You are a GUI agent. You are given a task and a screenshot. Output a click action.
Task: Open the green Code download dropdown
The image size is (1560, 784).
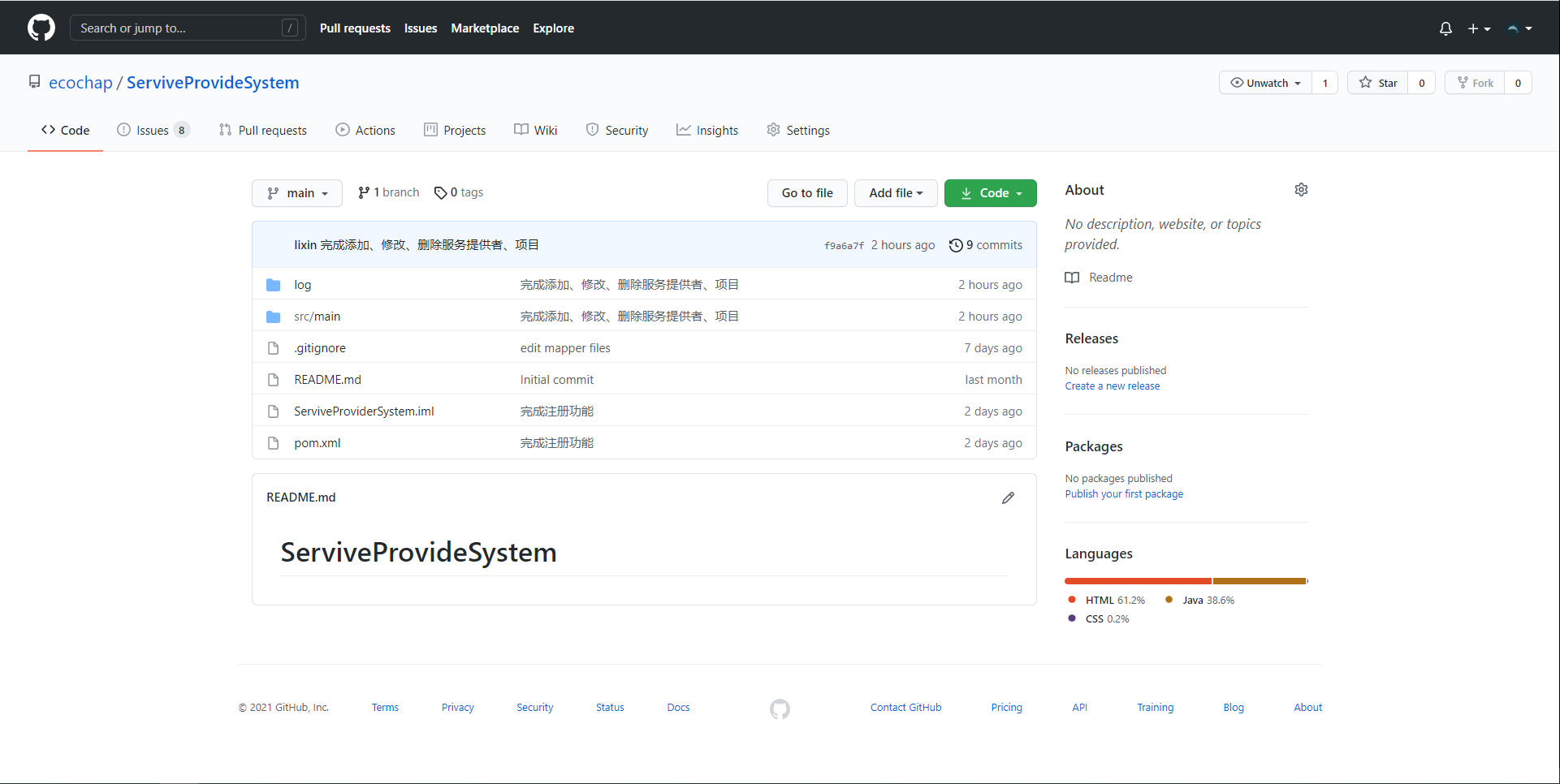coord(991,193)
